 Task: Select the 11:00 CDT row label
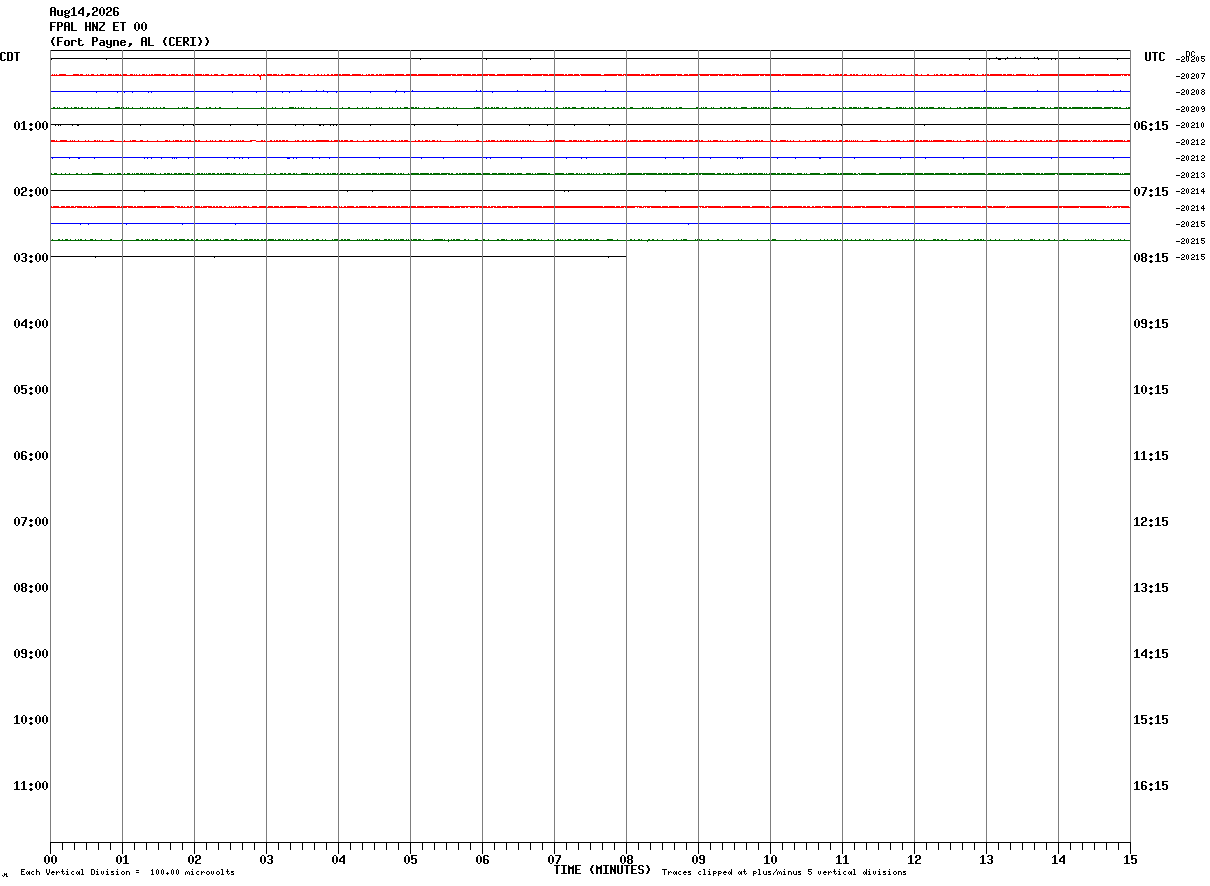coord(31,785)
